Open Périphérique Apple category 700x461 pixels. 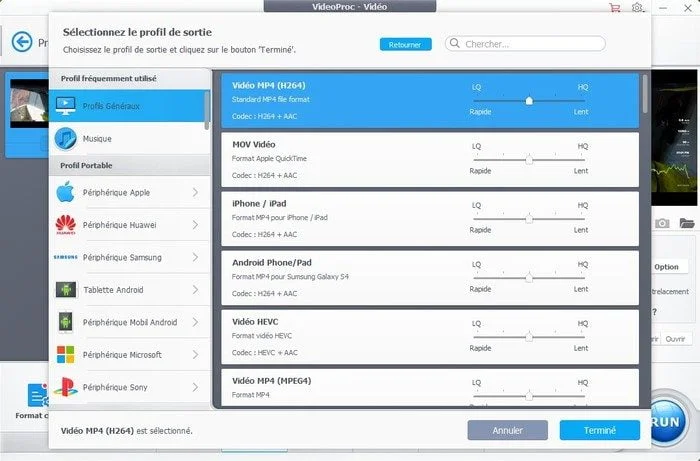pyautogui.click(x=129, y=192)
